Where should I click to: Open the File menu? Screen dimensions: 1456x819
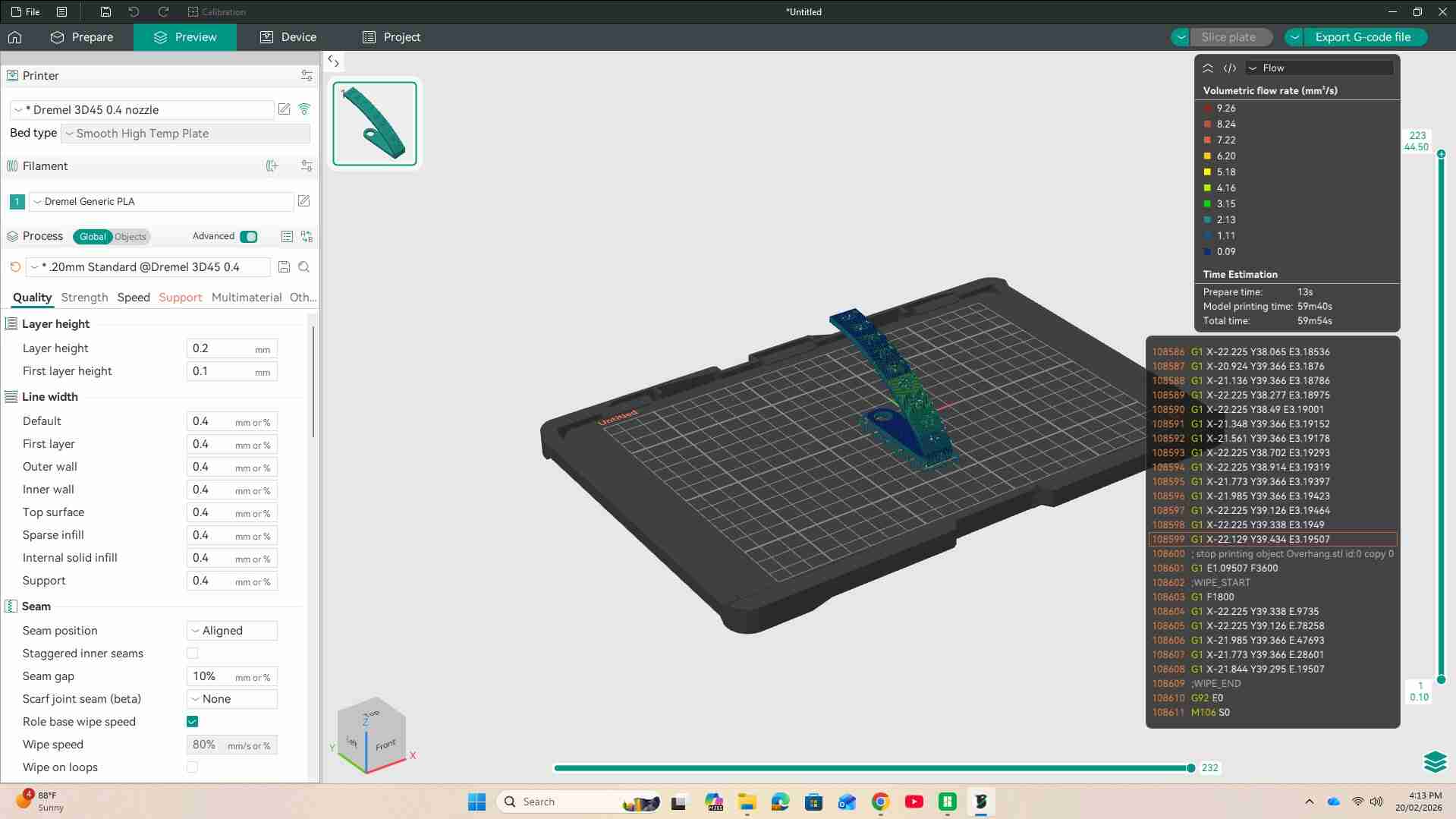25,12
